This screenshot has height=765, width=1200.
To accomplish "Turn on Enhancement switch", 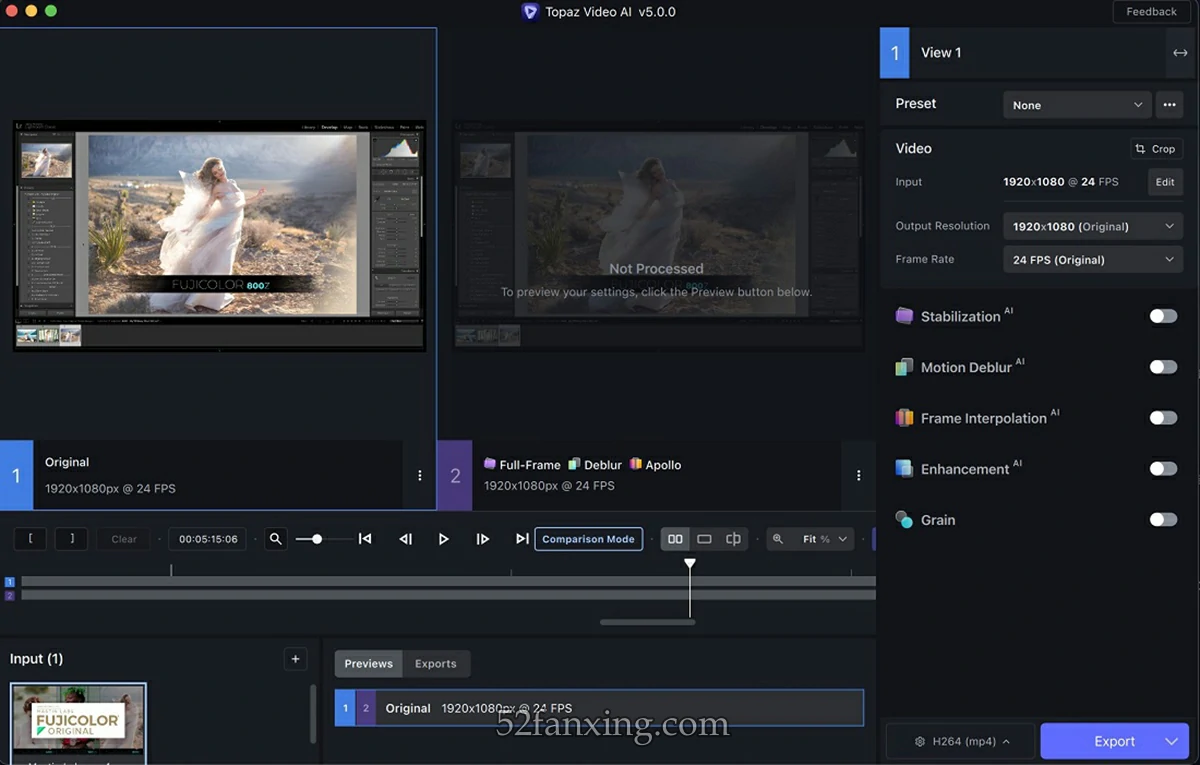I will (x=1163, y=469).
